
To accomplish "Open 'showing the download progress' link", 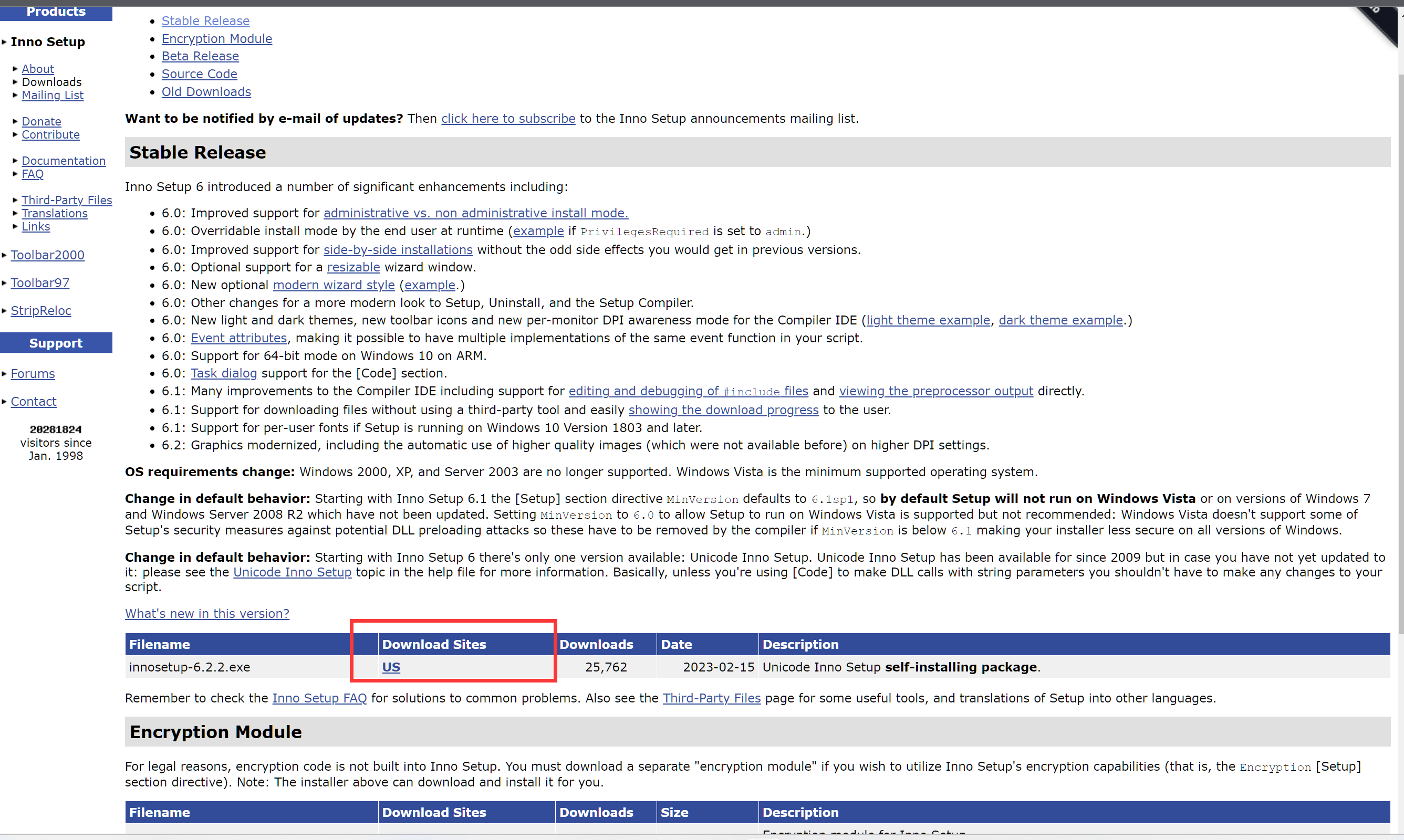I will [x=723, y=410].
